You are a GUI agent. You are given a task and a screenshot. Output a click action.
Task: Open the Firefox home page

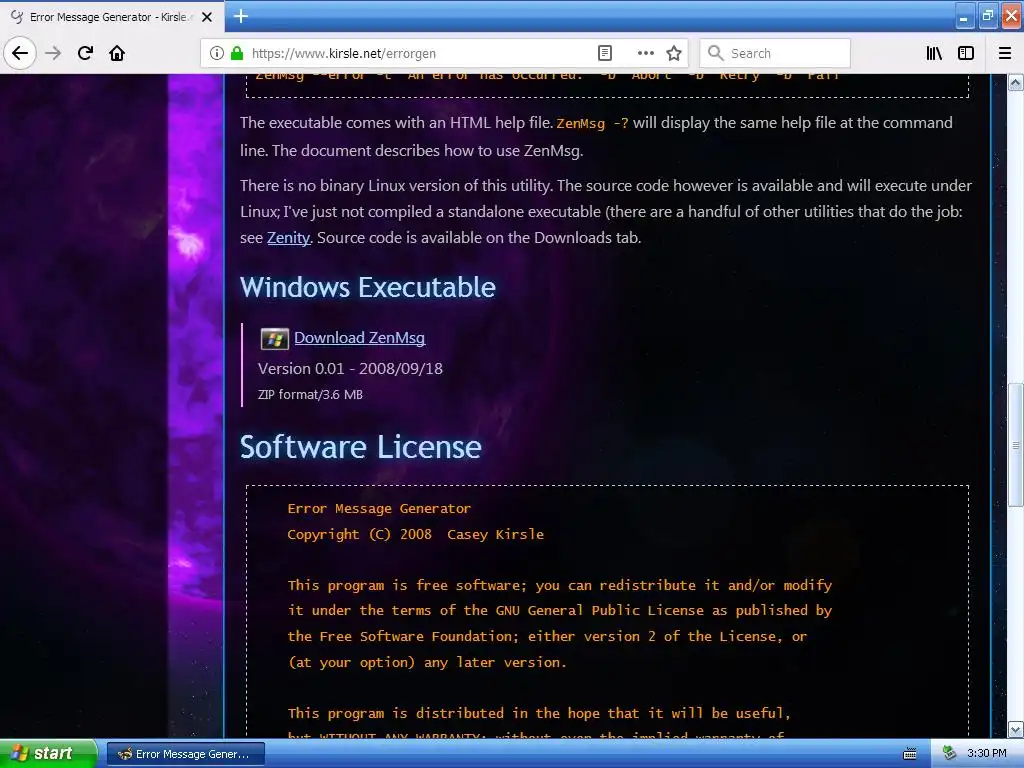(x=117, y=53)
